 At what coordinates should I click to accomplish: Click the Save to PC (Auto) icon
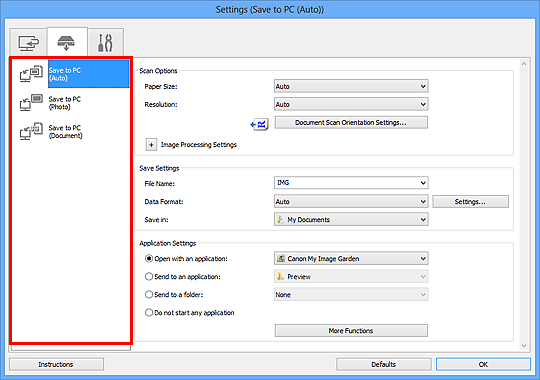coord(31,74)
